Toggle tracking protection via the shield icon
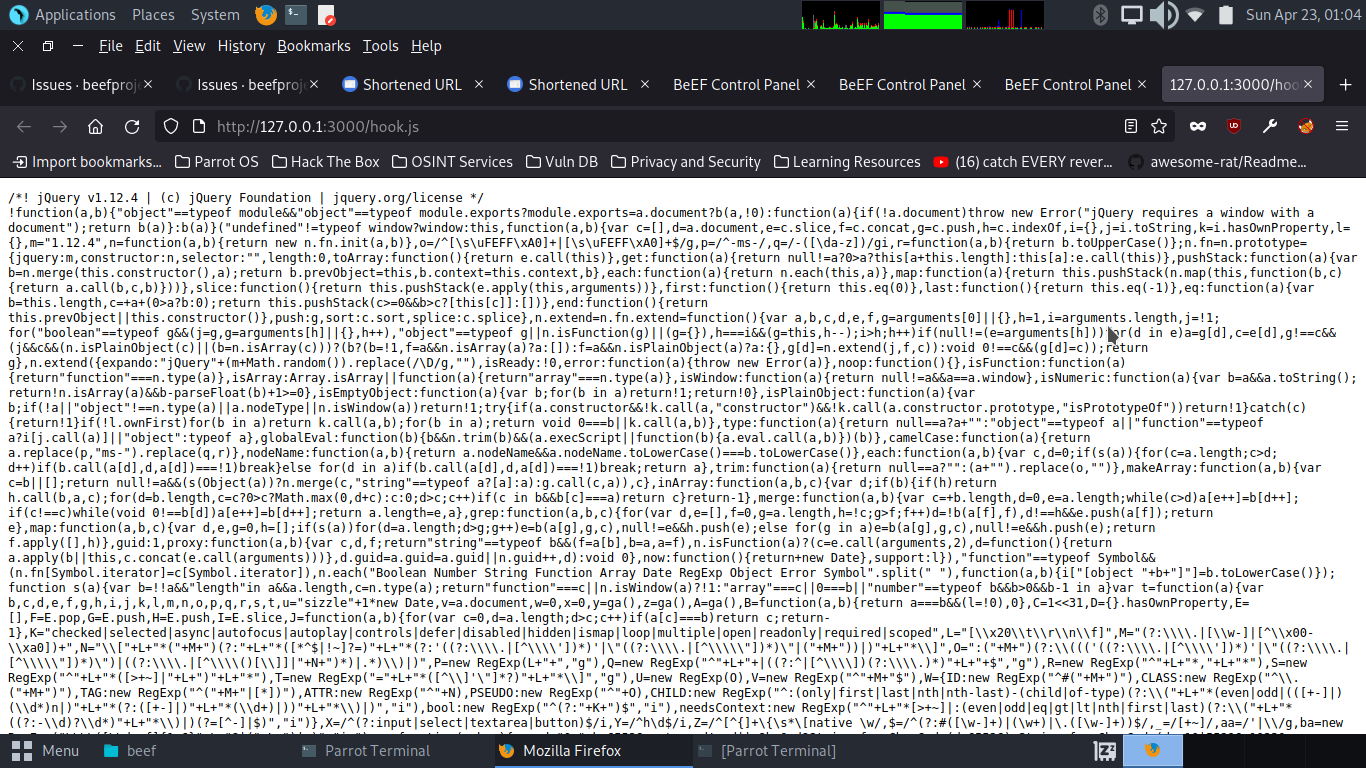 (x=170, y=126)
